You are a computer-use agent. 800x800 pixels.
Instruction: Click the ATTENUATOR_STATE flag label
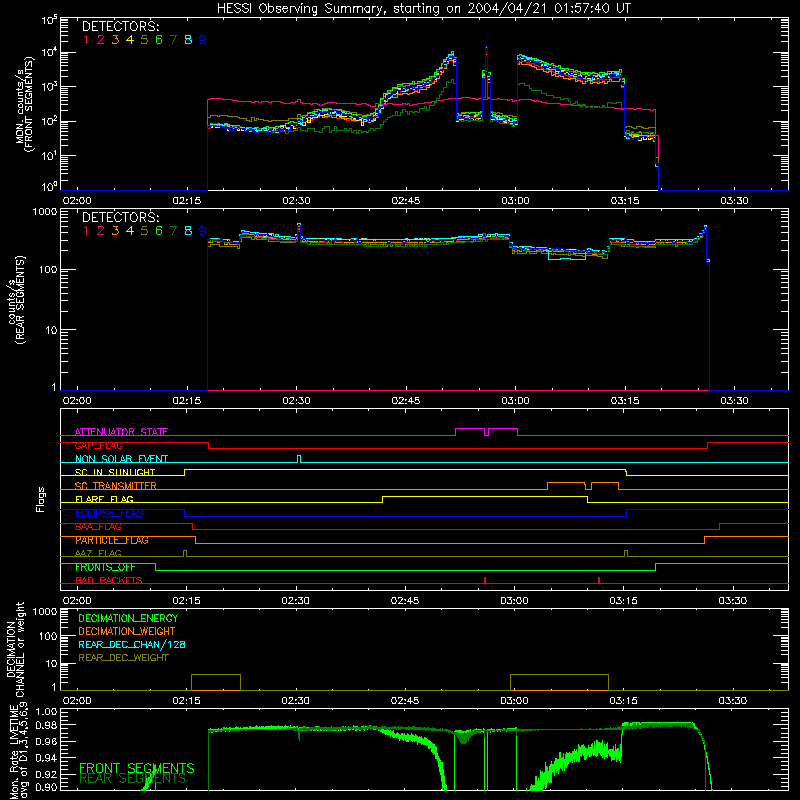(x=121, y=432)
